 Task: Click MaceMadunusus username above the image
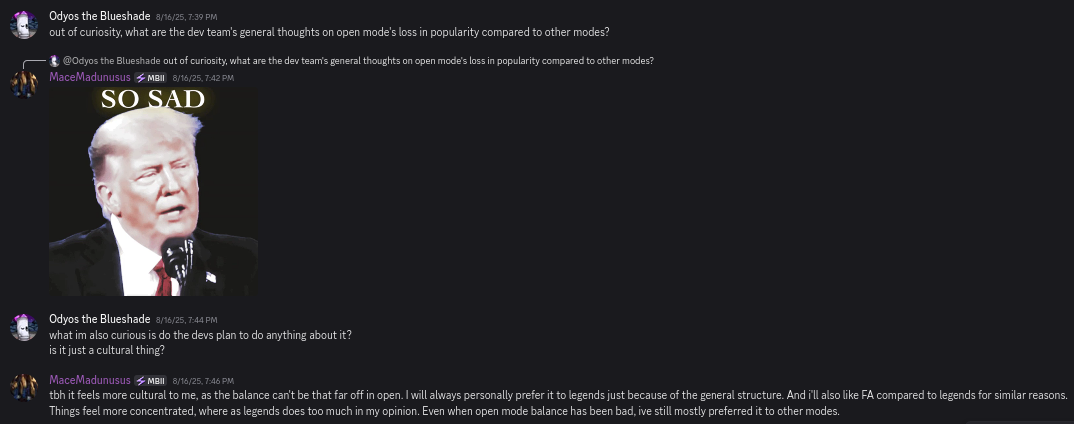[90, 77]
